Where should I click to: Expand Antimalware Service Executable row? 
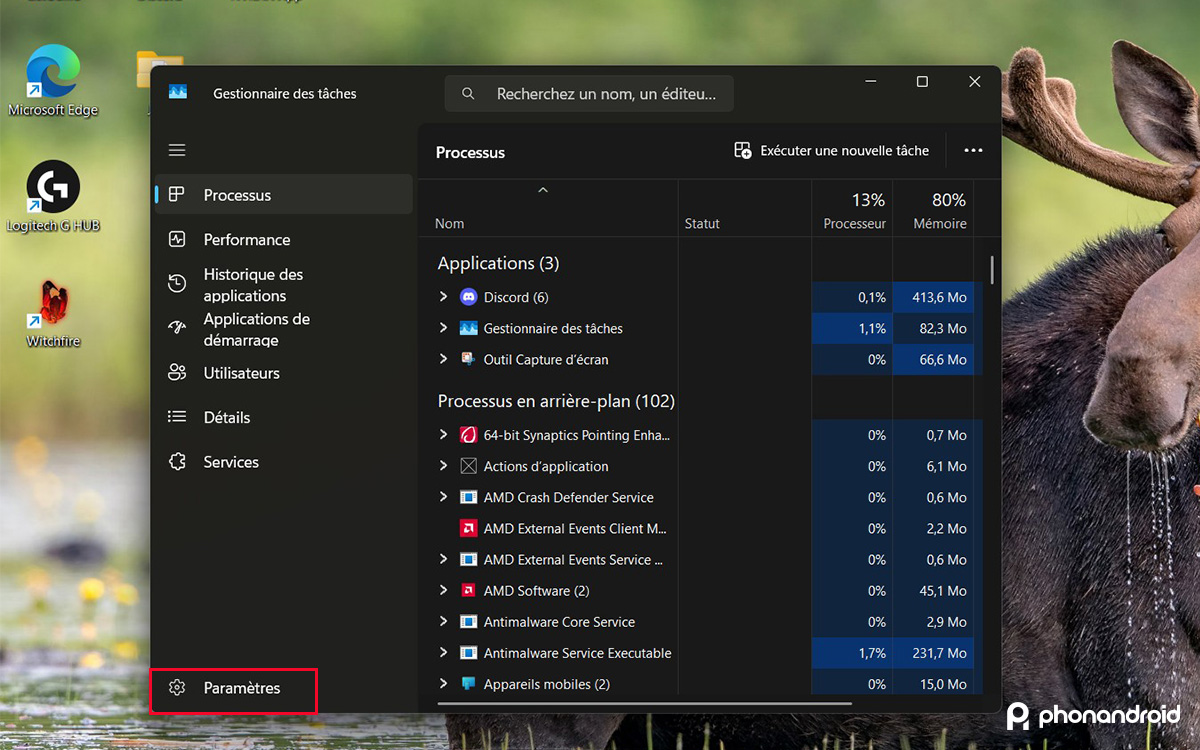[443, 652]
